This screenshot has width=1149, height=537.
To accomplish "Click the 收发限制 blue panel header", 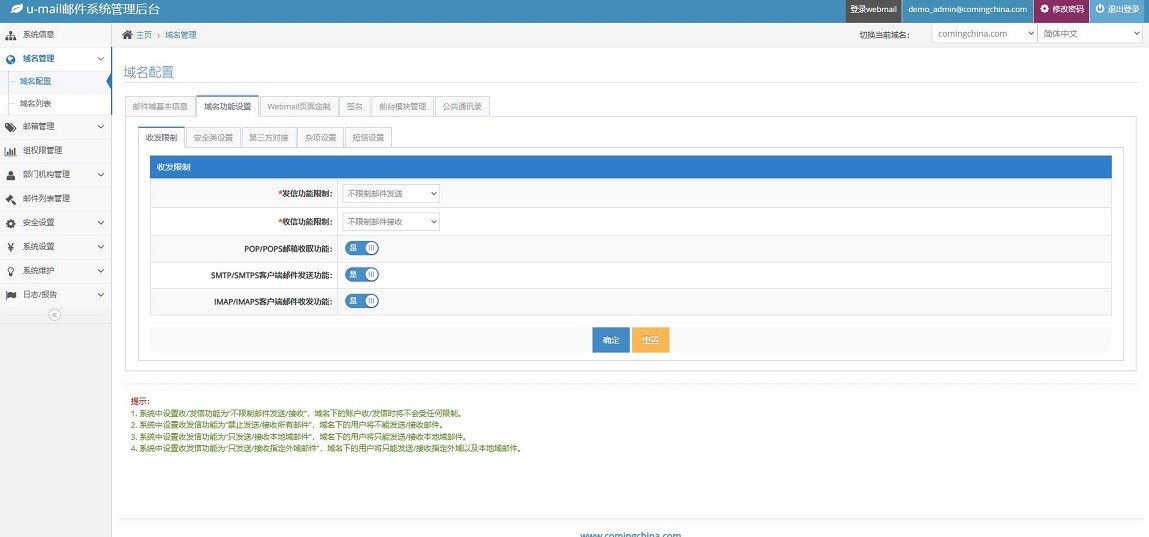I will coord(631,167).
